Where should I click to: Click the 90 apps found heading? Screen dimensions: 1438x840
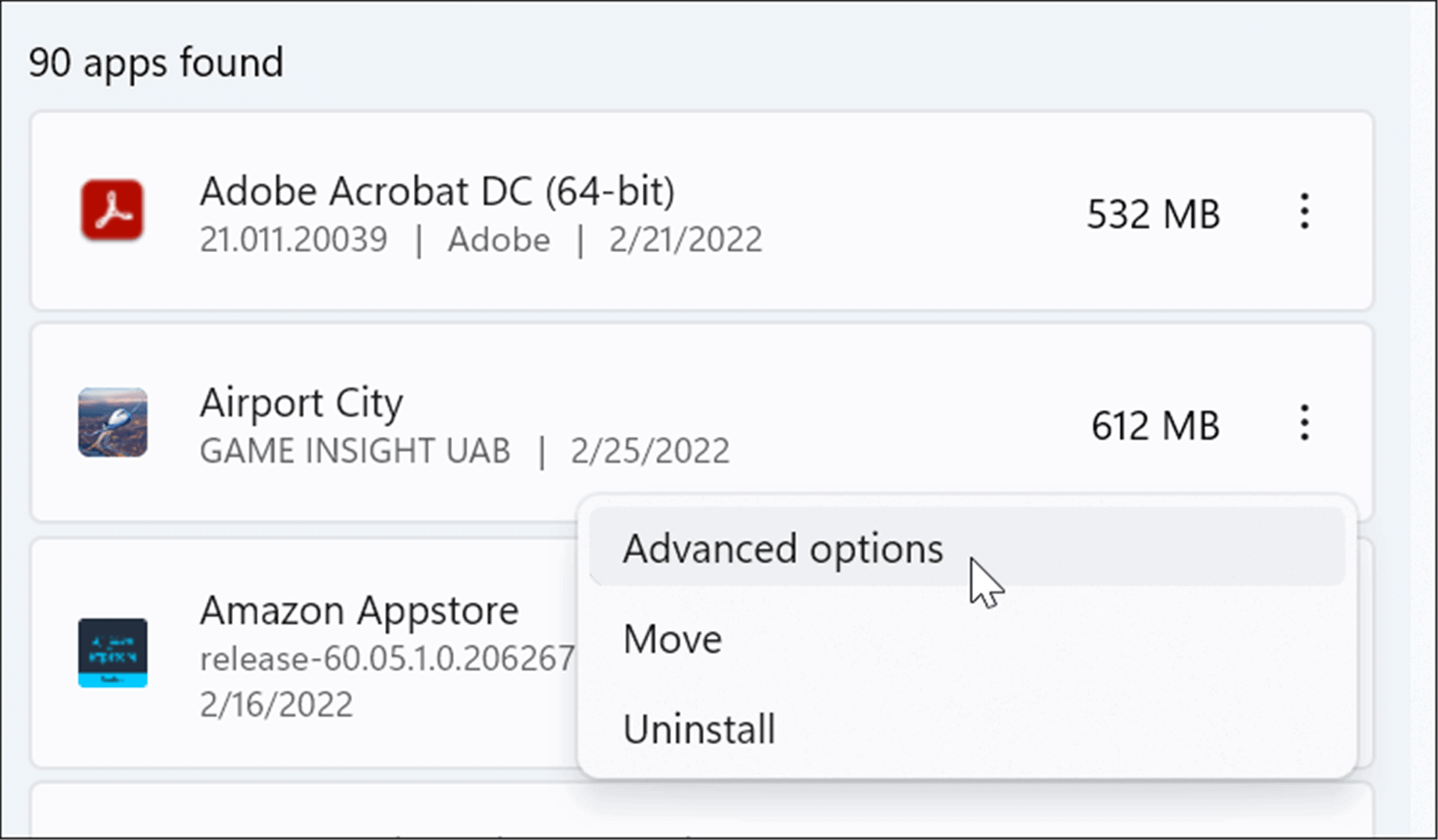[x=155, y=62]
